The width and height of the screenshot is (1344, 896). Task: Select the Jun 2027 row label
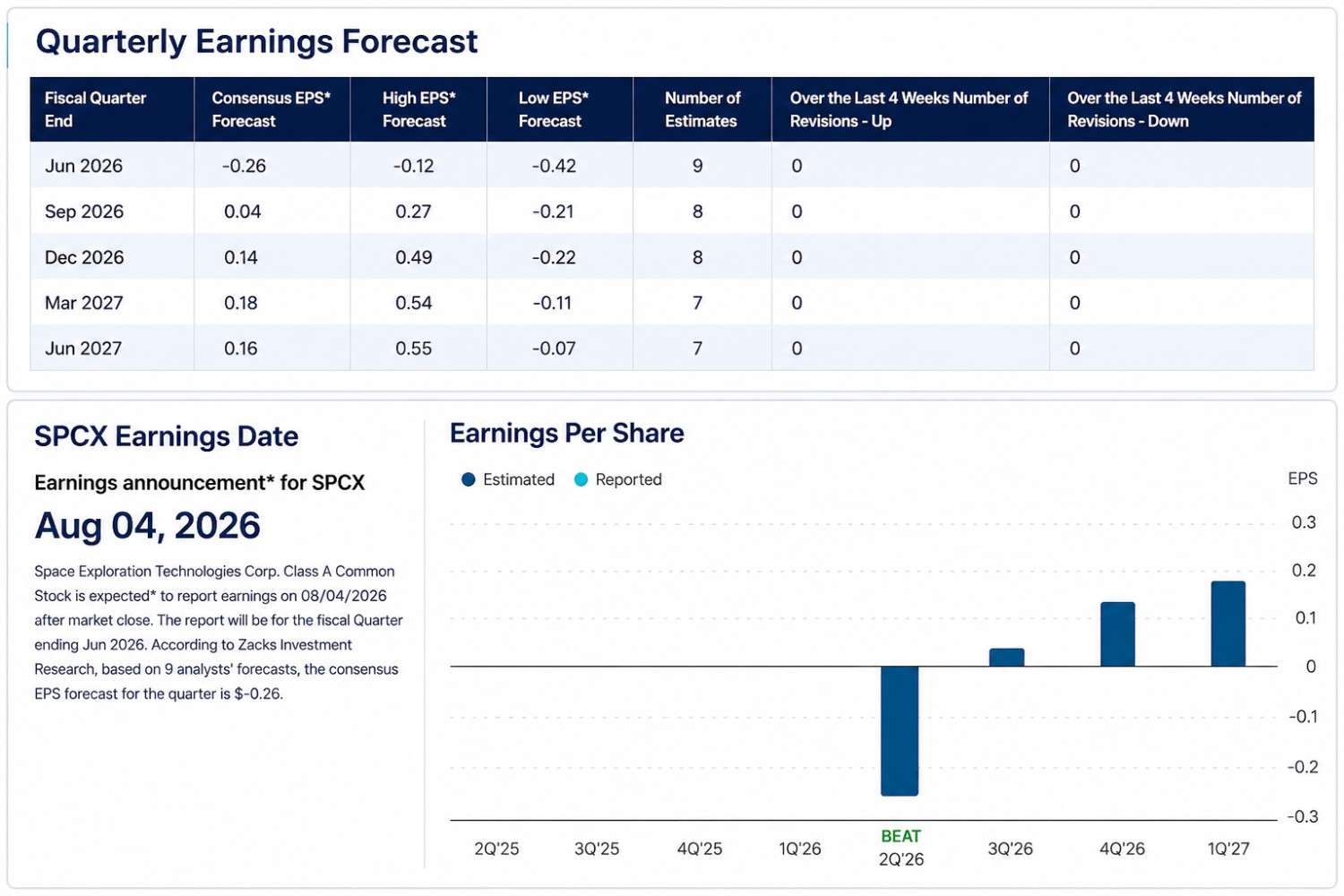[x=83, y=349]
